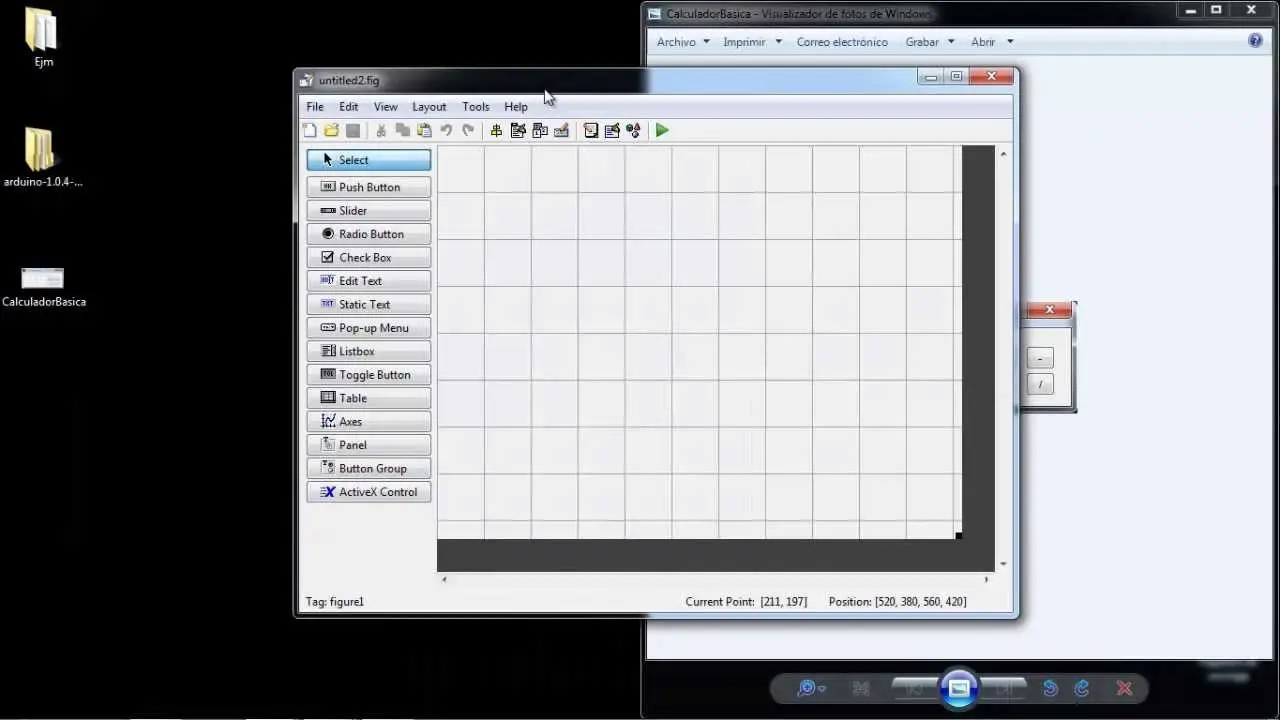Click the horizontal scrollbar right arrow

pyautogui.click(x=986, y=579)
